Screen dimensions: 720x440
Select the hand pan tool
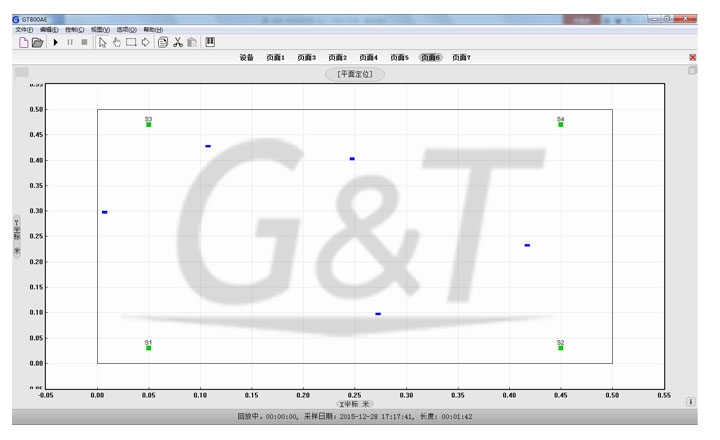pyautogui.click(x=117, y=43)
